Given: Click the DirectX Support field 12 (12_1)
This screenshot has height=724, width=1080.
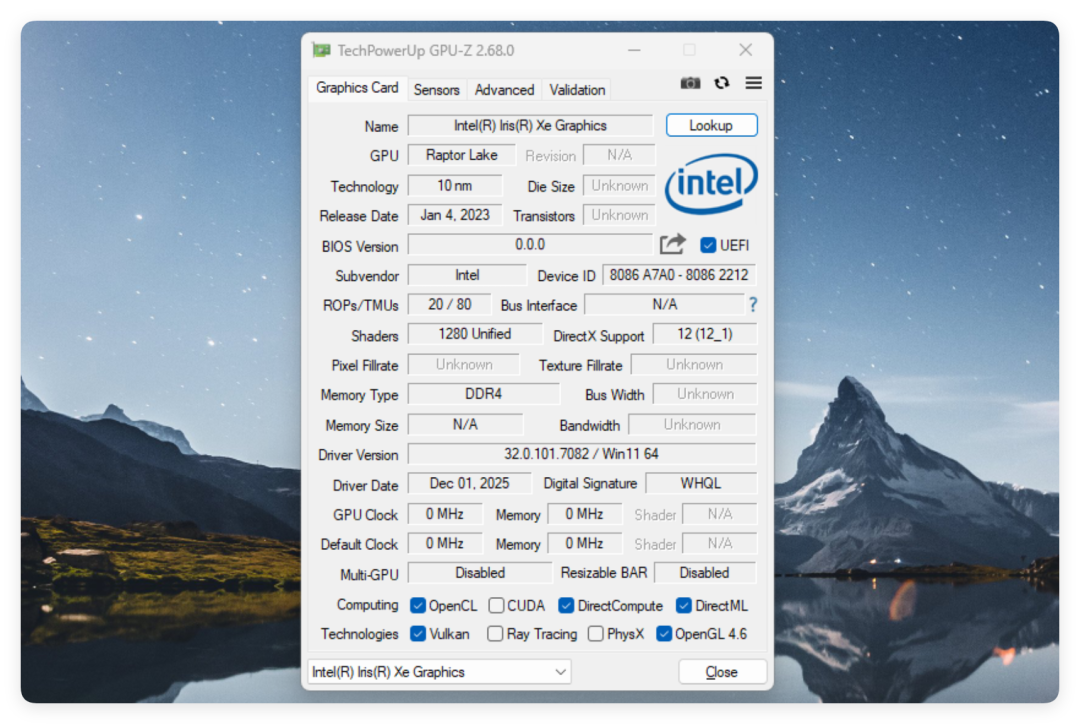Looking at the screenshot, I should (705, 334).
